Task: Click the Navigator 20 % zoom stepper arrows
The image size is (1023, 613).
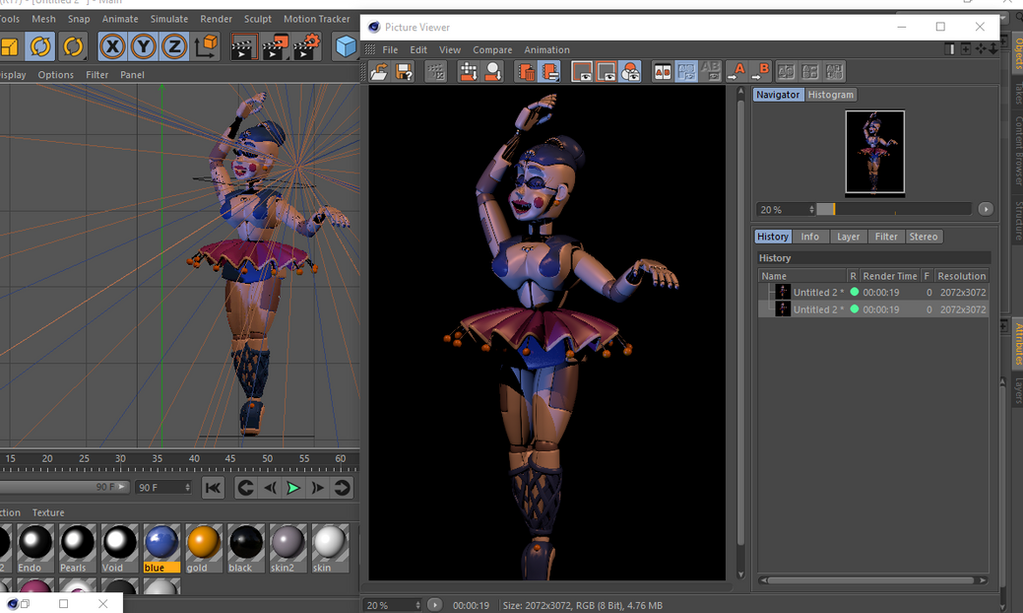Action: tap(812, 210)
